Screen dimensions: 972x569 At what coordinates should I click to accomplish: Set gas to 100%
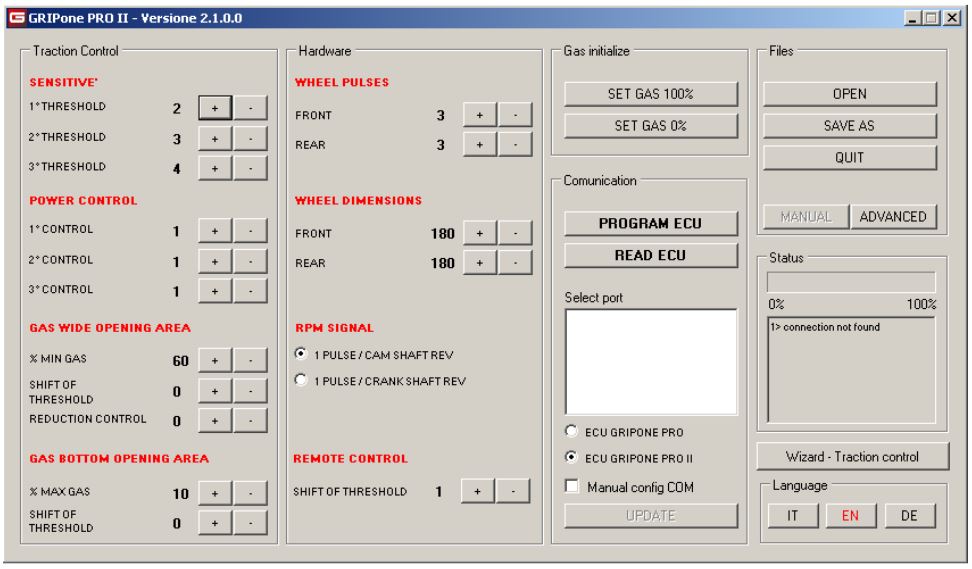click(x=651, y=93)
